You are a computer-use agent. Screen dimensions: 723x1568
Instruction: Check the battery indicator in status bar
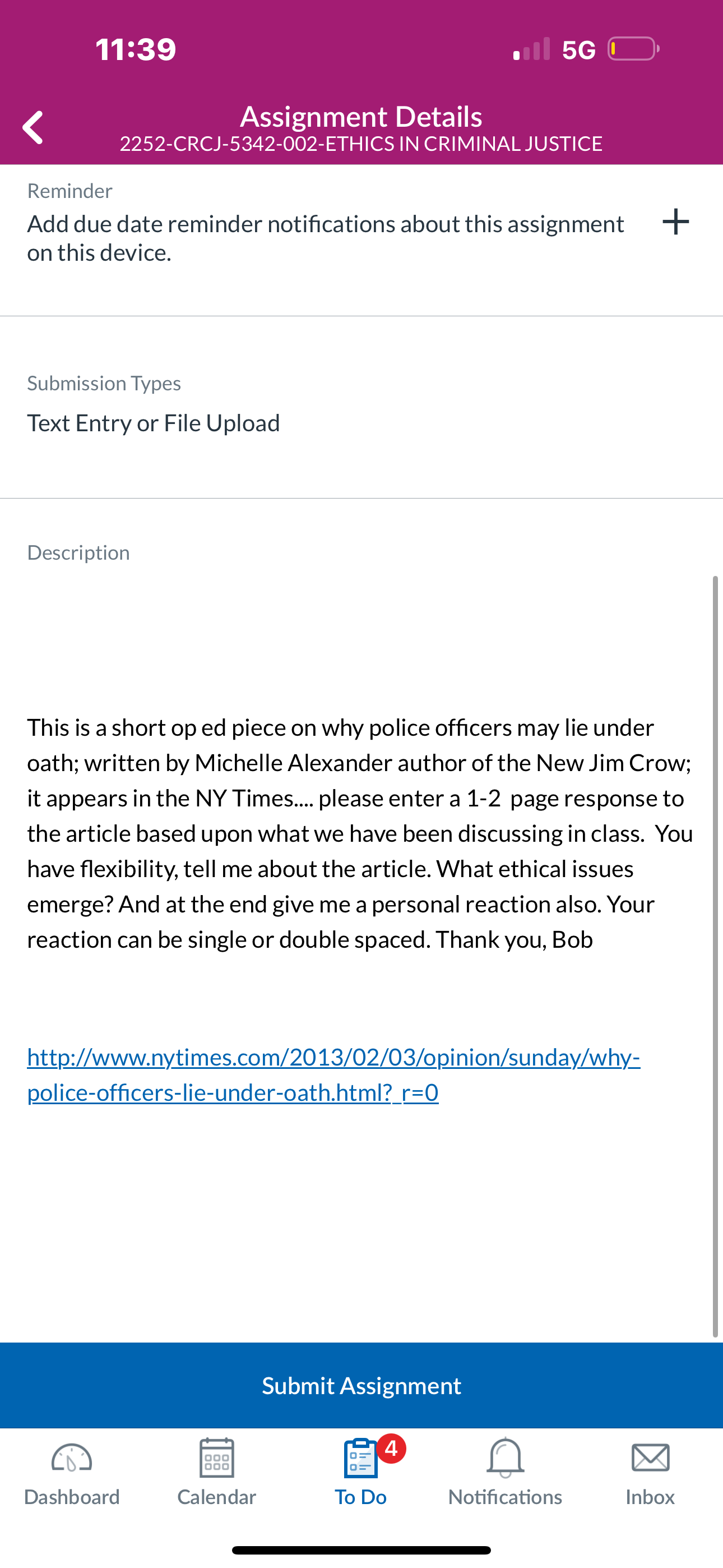pyautogui.click(x=633, y=49)
